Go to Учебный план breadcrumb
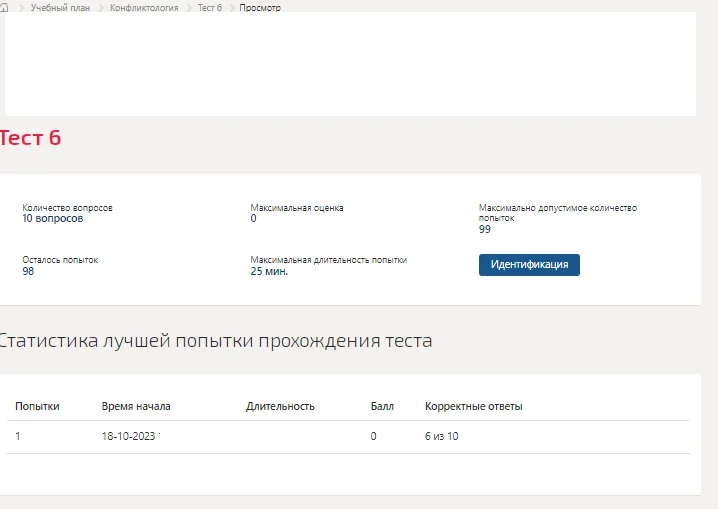718x509 pixels. (60, 8)
